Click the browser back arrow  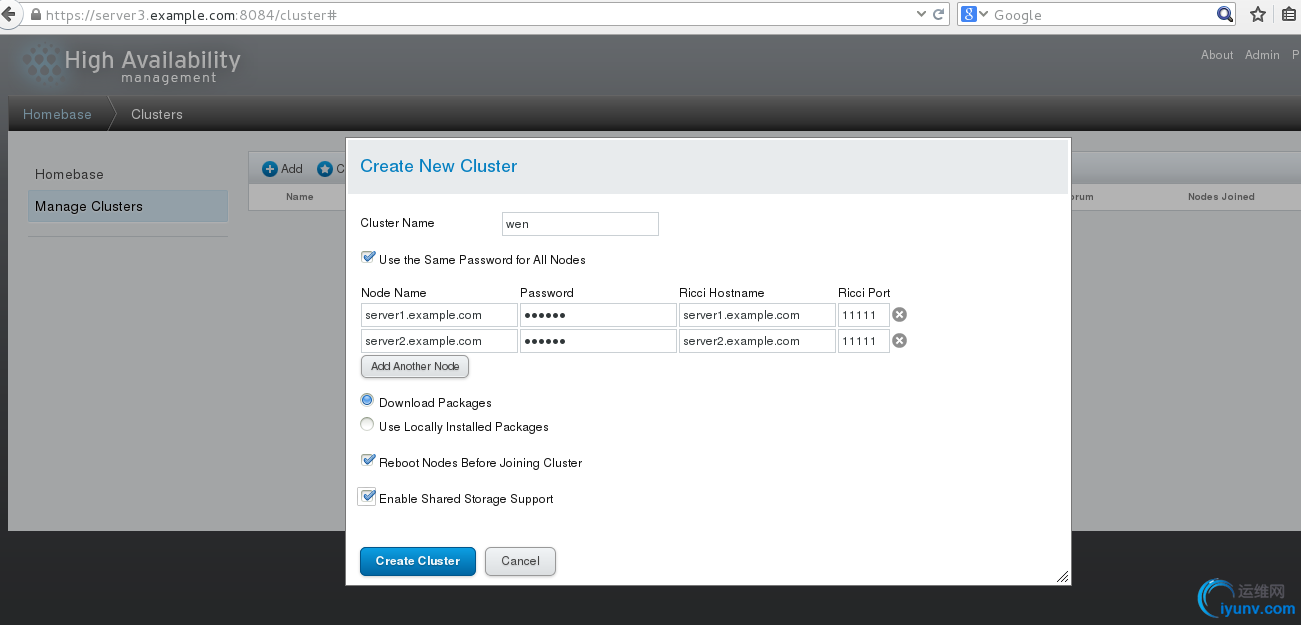(9, 15)
